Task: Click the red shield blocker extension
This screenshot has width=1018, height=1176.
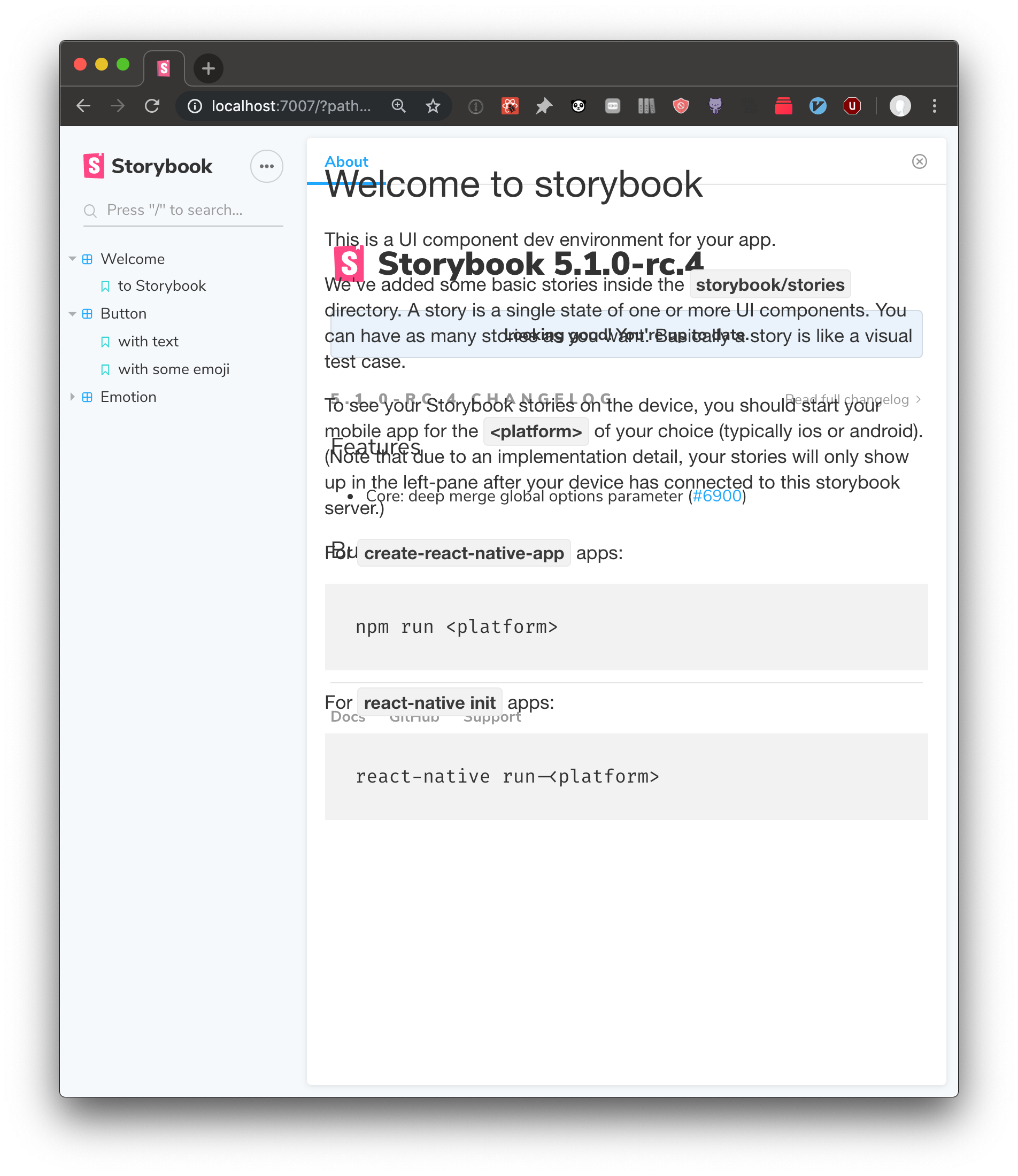Action: [x=681, y=106]
